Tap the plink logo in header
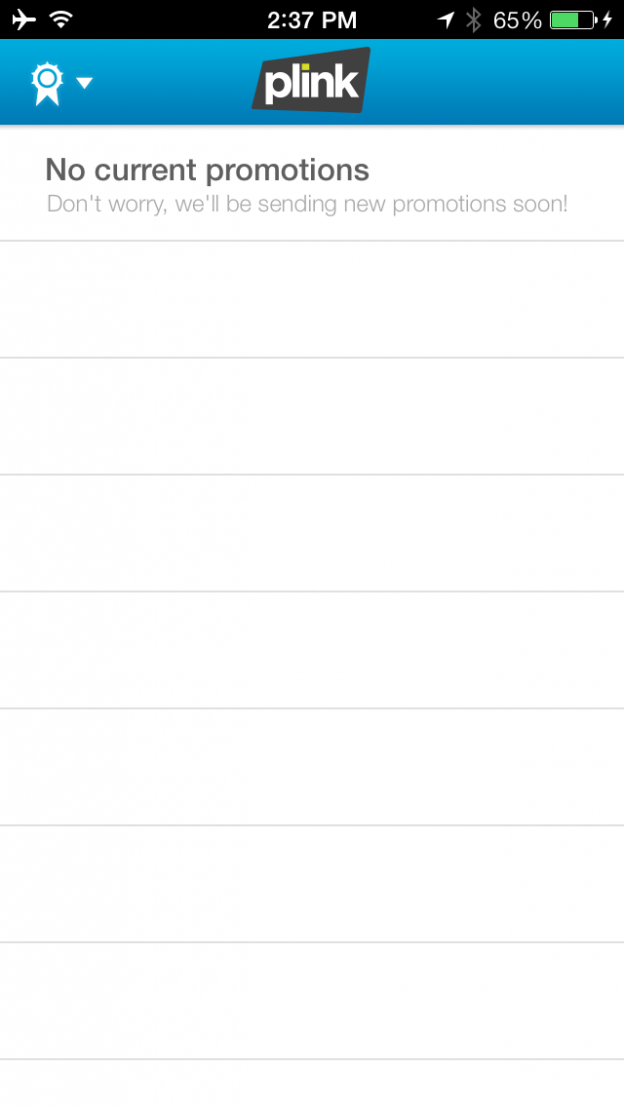624x1107 pixels. [x=311, y=81]
